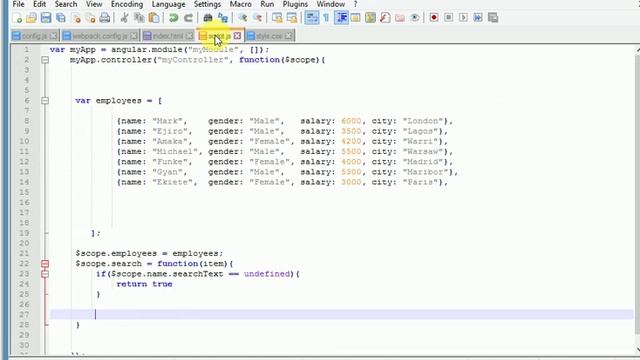
Task: Toggle Word Wrap toolbar button
Action: [311, 18]
